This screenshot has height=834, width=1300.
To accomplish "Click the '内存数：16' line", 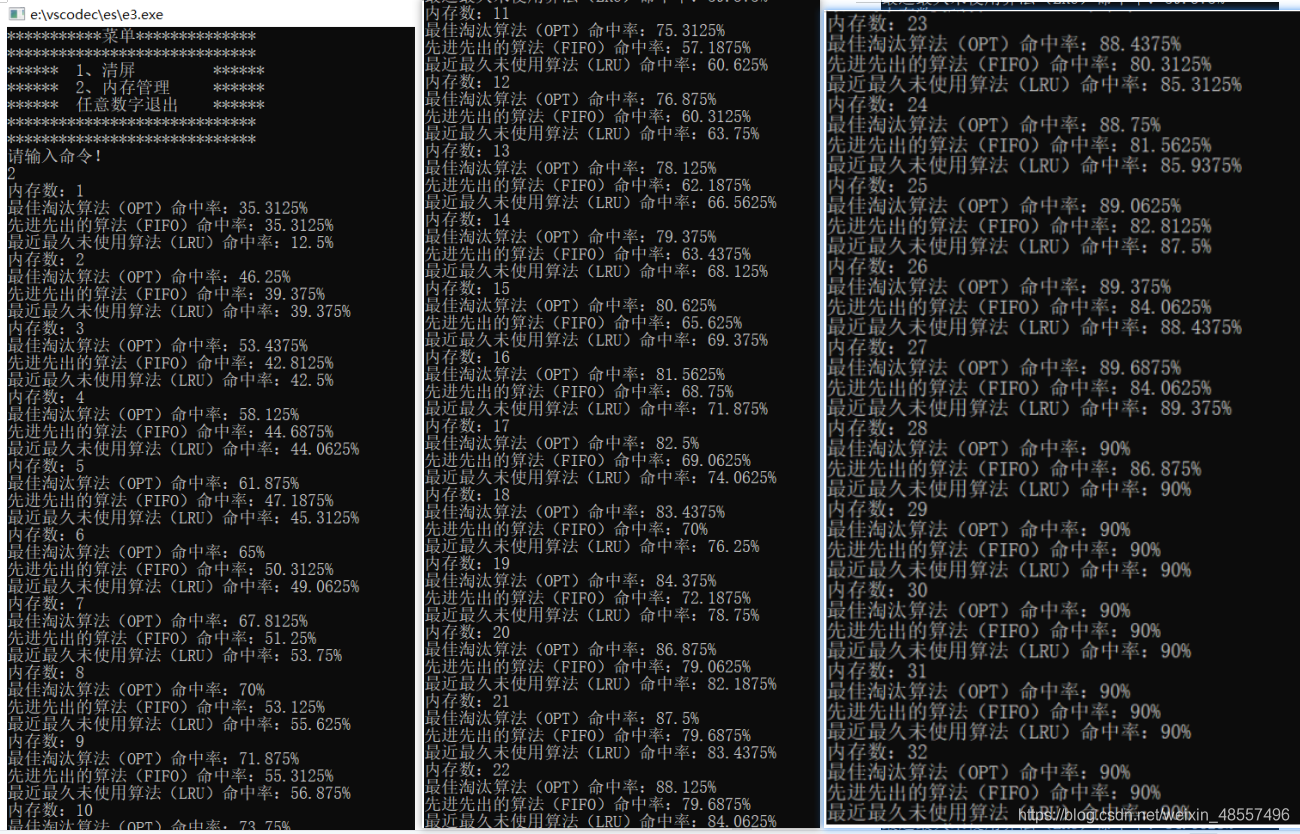I will click(467, 357).
